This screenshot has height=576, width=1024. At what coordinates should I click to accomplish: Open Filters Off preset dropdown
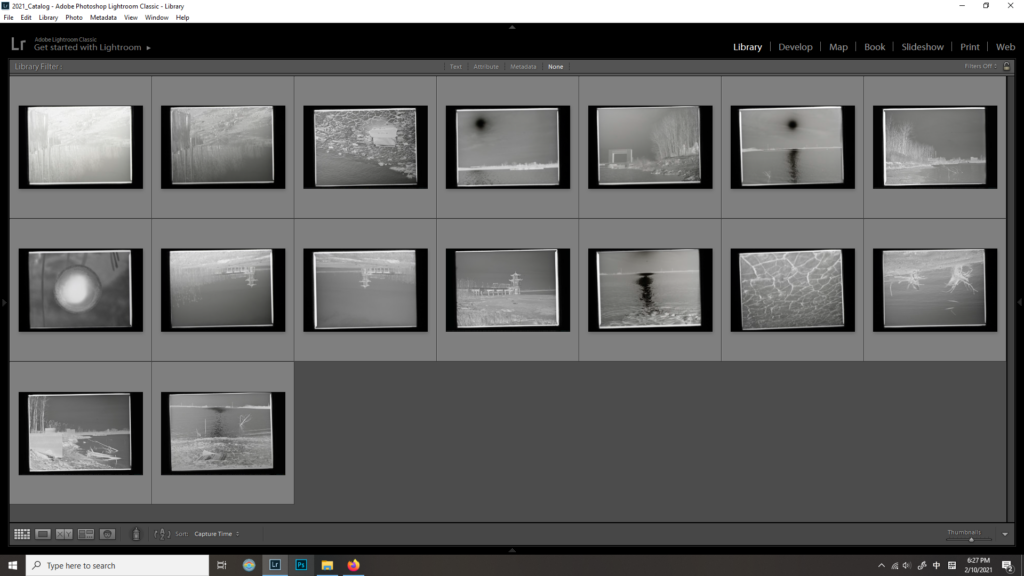(x=980, y=66)
